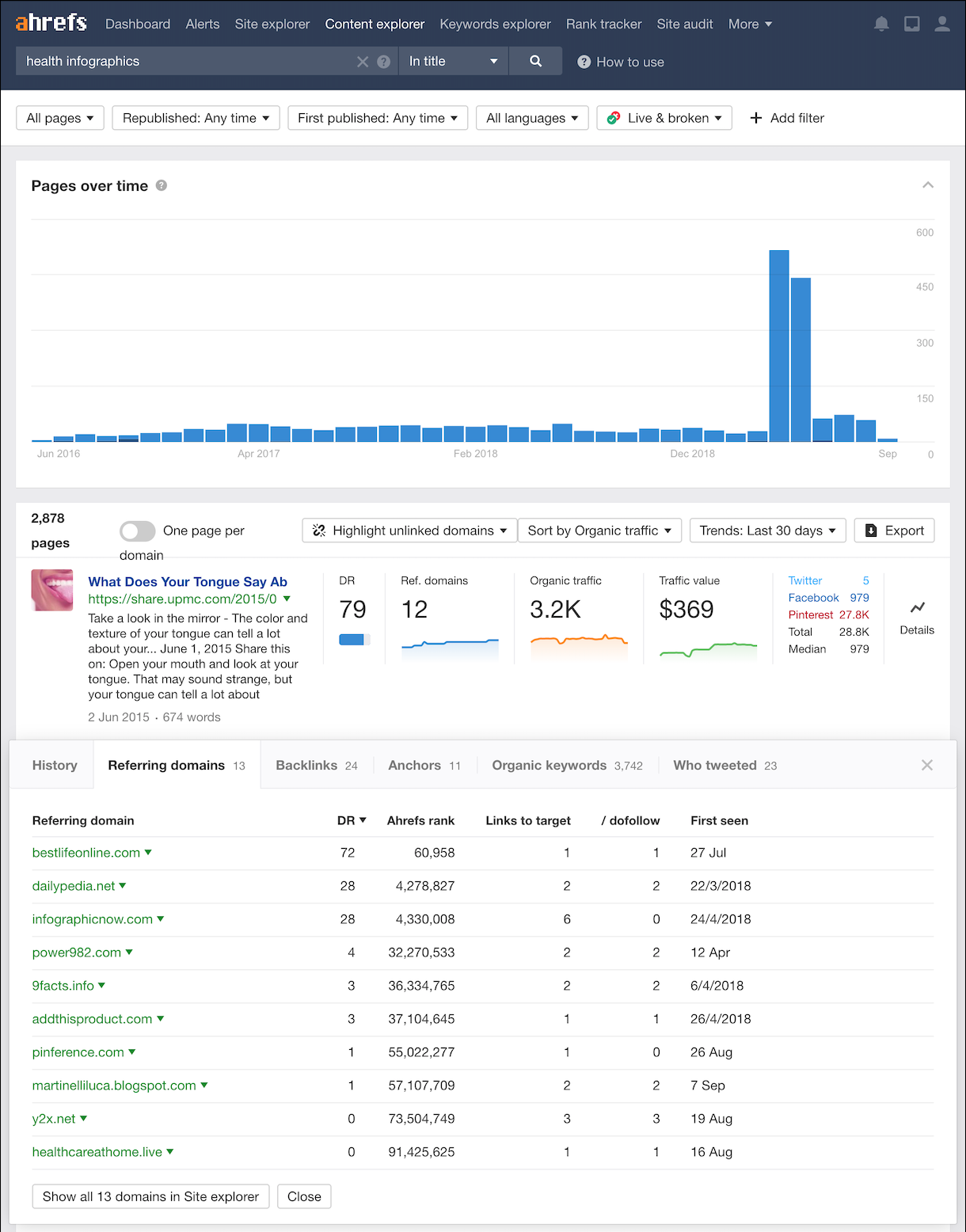Click the Organic traffic orange sparkline
This screenshot has width=966, height=1232.
point(579,647)
